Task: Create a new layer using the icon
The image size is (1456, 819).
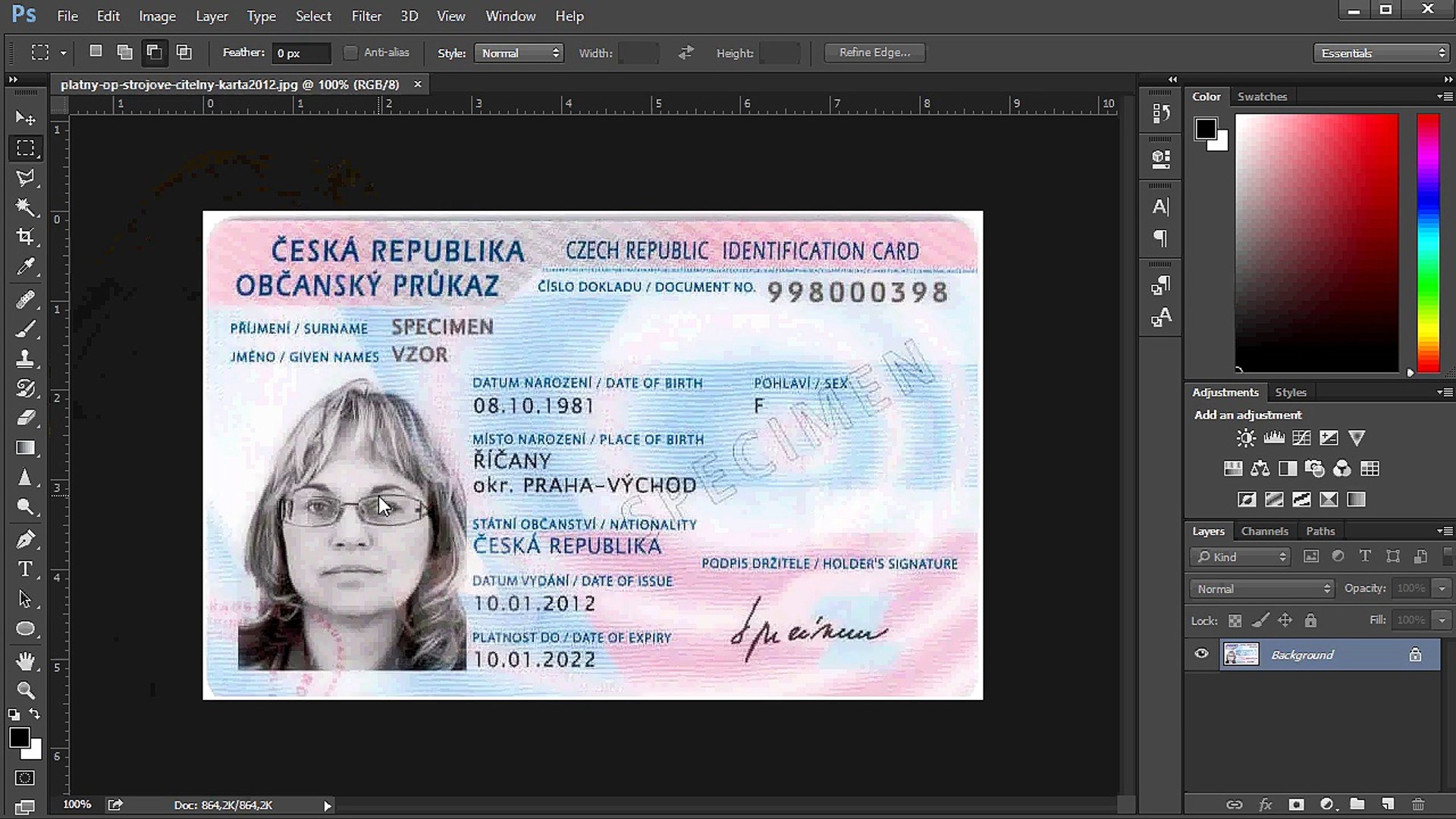Action: pos(1387,805)
